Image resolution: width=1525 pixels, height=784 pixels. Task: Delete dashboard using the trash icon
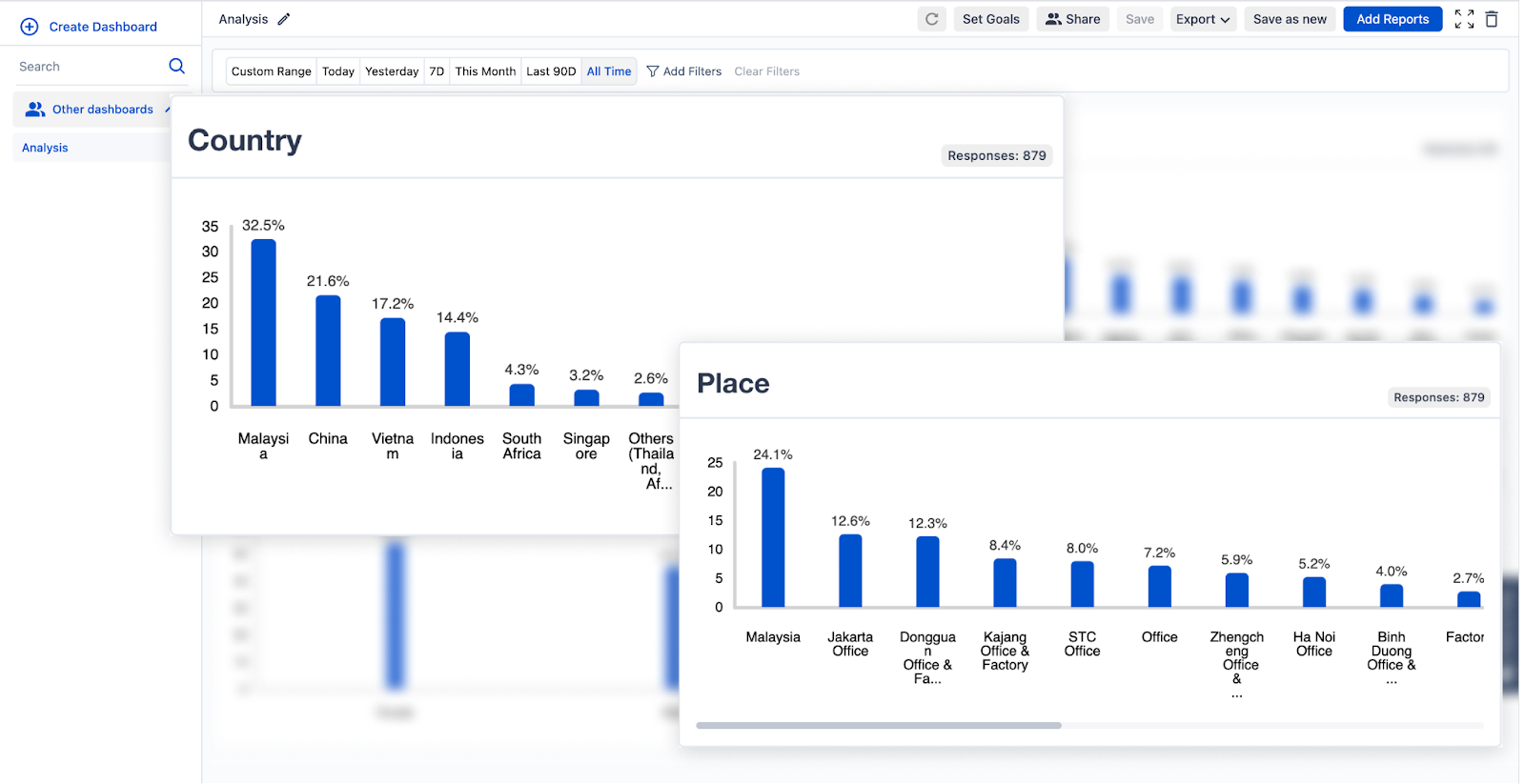click(x=1492, y=19)
